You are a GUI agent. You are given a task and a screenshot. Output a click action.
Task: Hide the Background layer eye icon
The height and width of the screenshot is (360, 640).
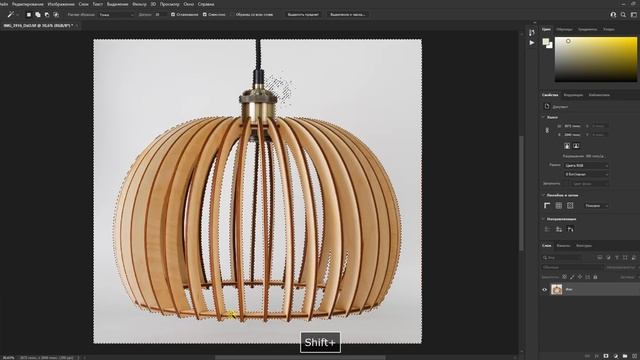click(544, 290)
